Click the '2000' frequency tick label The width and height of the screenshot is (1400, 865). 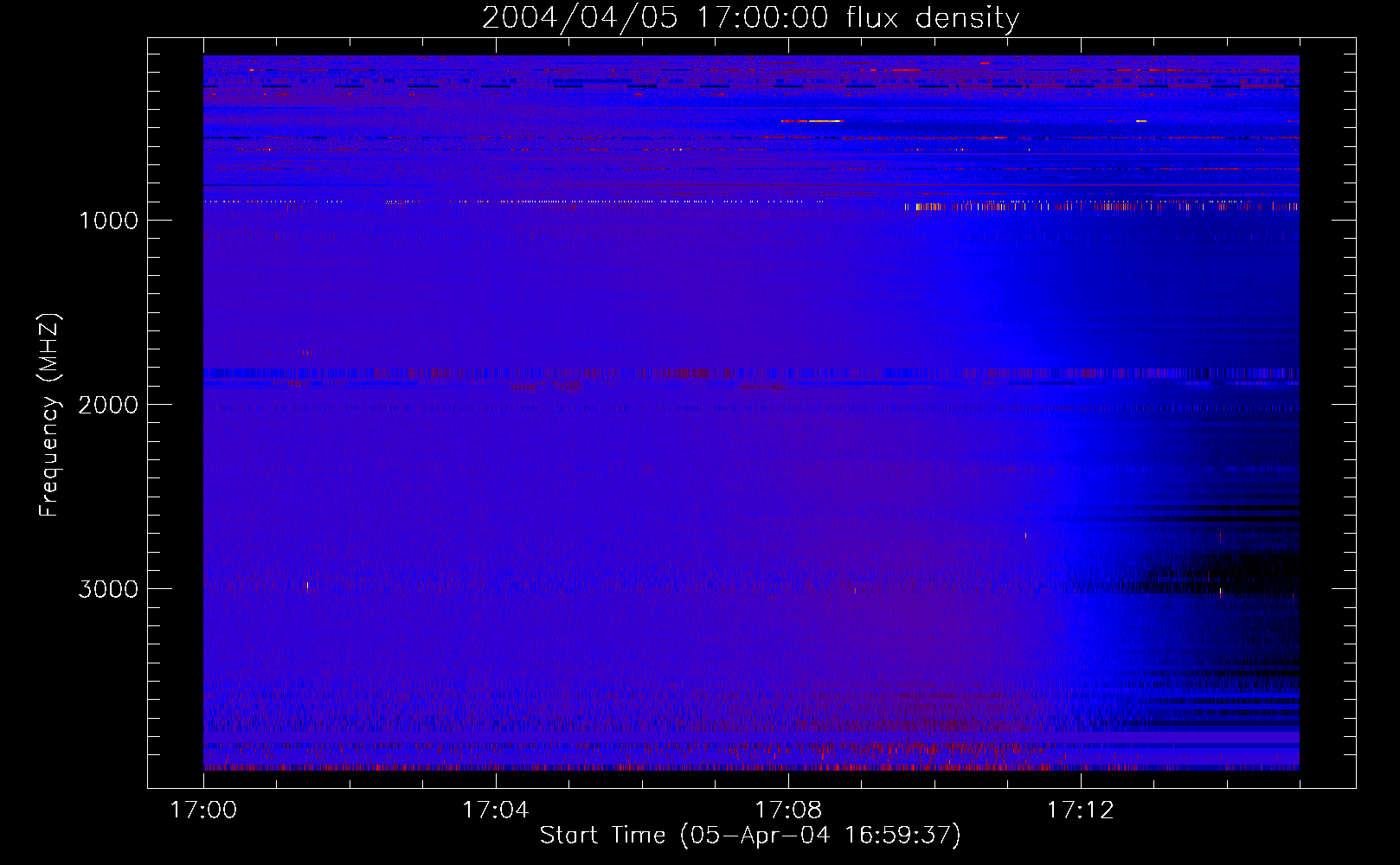coord(108,405)
